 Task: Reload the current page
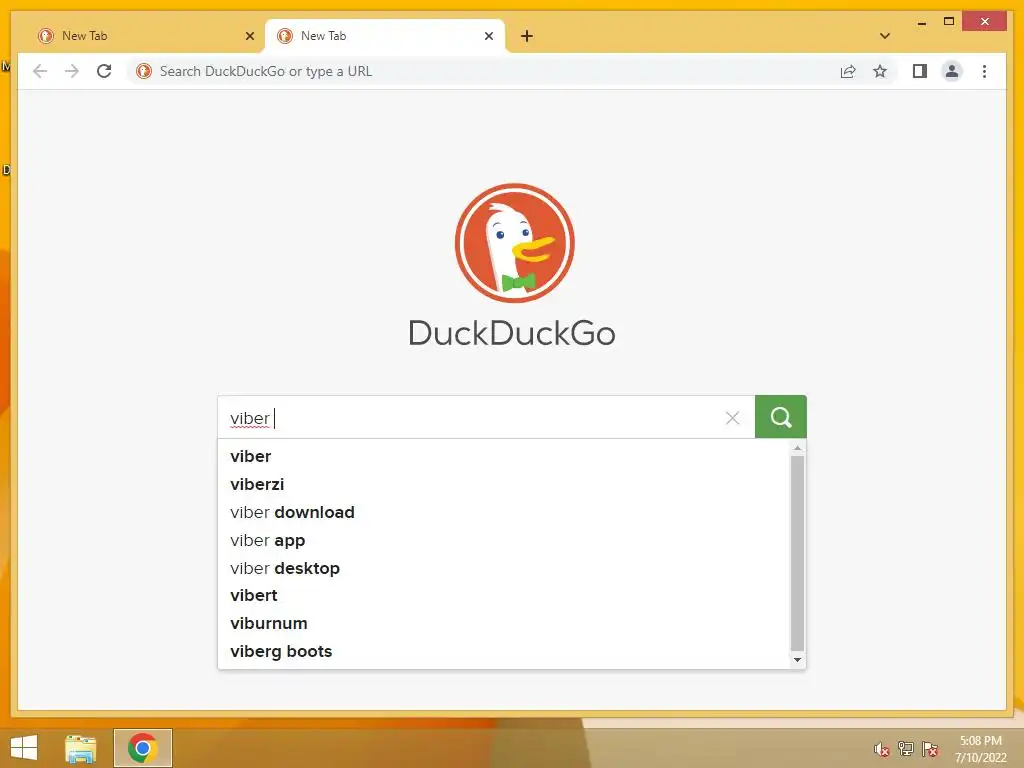coord(104,71)
